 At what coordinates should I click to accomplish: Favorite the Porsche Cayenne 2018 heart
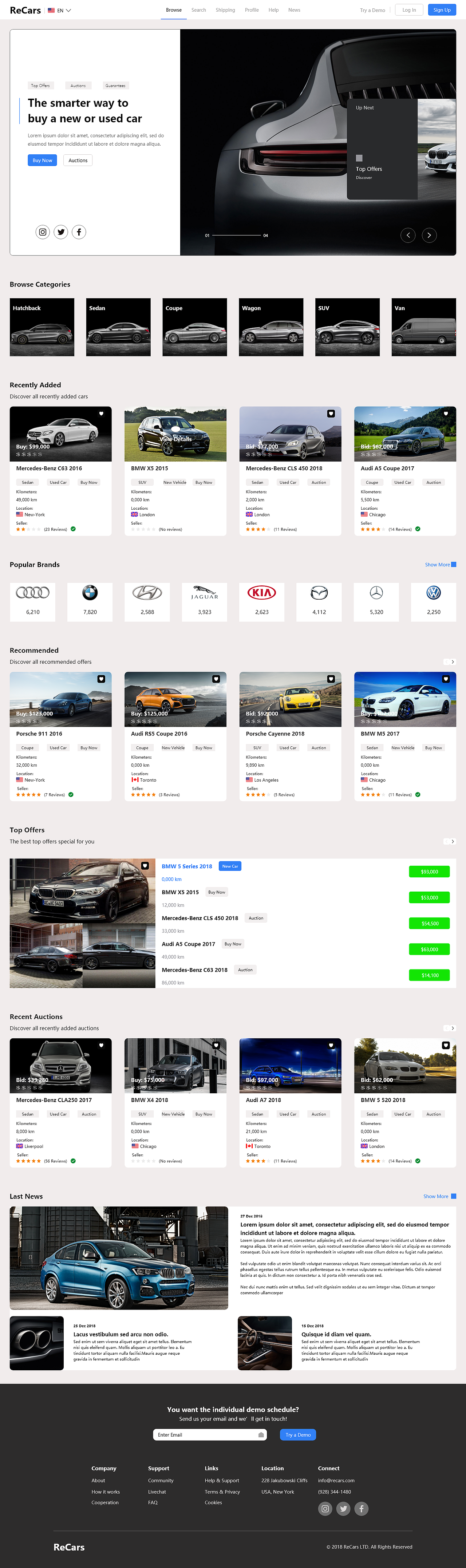[331, 679]
